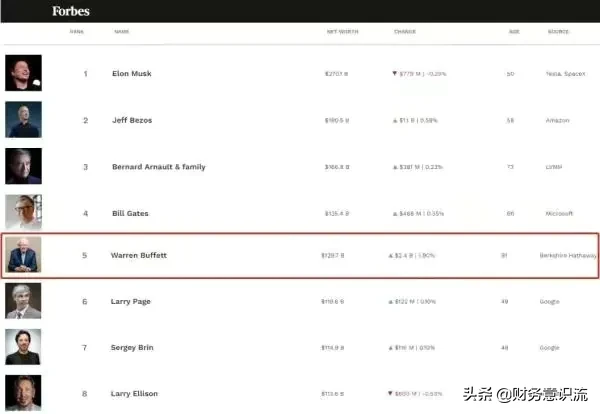The width and height of the screenshot is (600, 414).
Task: Open Bernard Arnault's profile photo
Action: [23, 166]
